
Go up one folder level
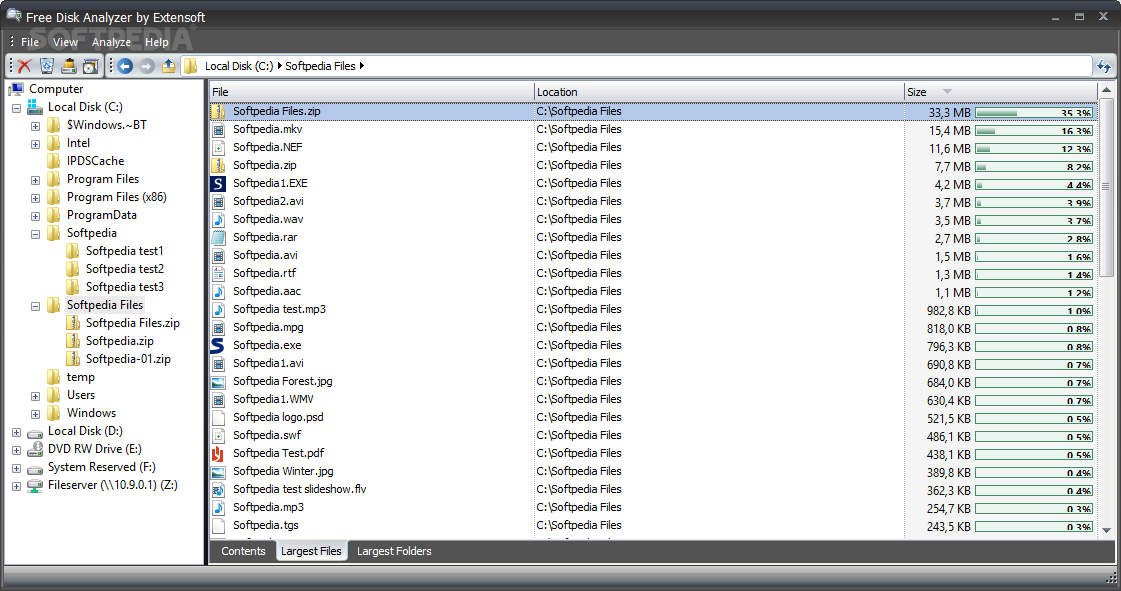(169, 66)
